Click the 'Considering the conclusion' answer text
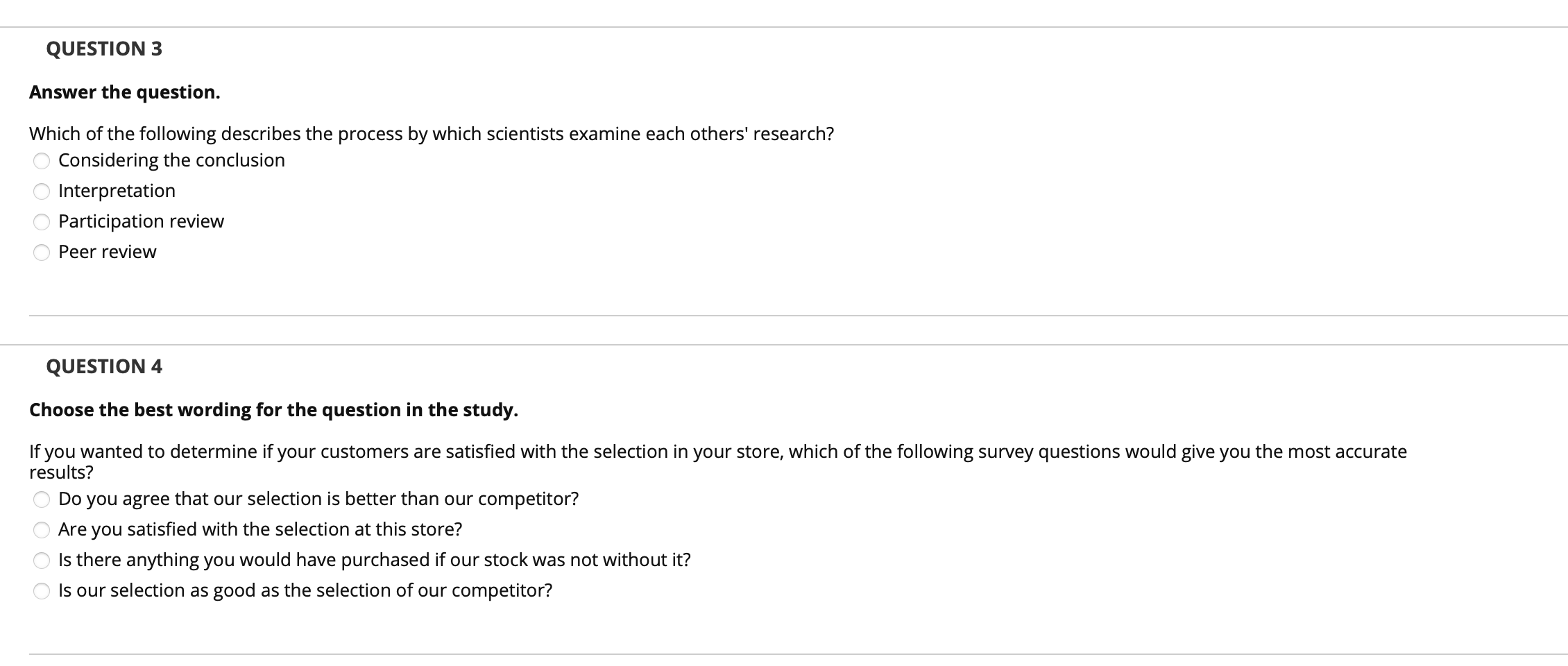The width and height of the screenshot is (1568, 666). click(171, 160)
